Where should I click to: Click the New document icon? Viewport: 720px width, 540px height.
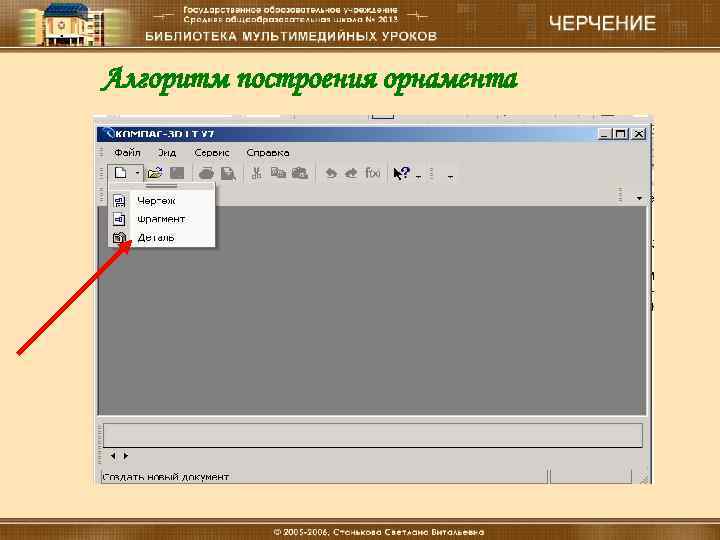point(120,173)
